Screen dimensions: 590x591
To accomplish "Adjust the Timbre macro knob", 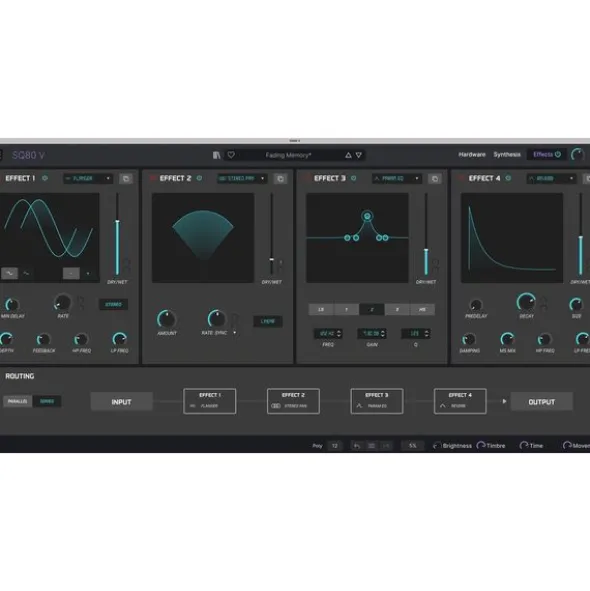I will tap(481, 446).
